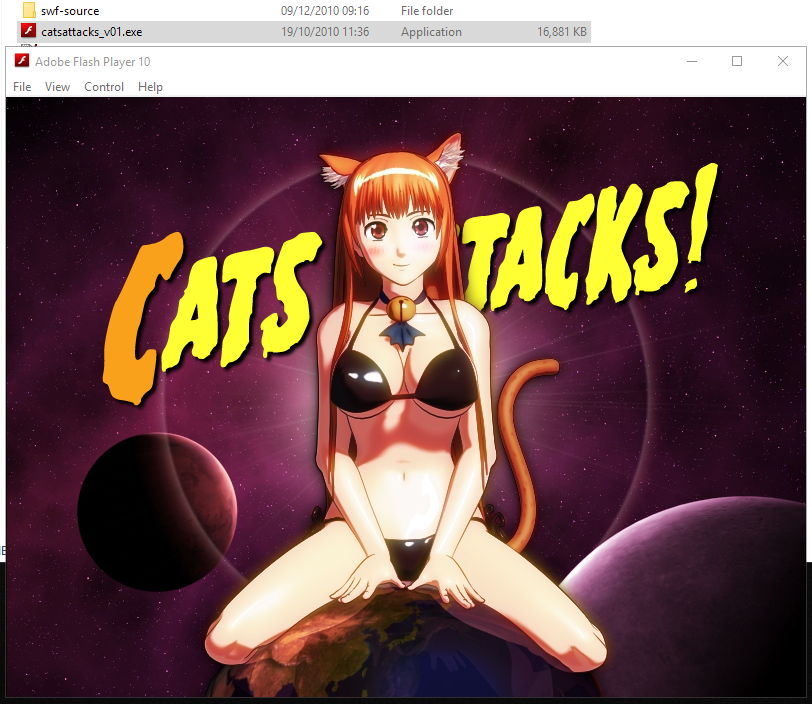Click the 16,881 KB size cell
The width and height of the screenshot is (812, 704).
[562, 32]
